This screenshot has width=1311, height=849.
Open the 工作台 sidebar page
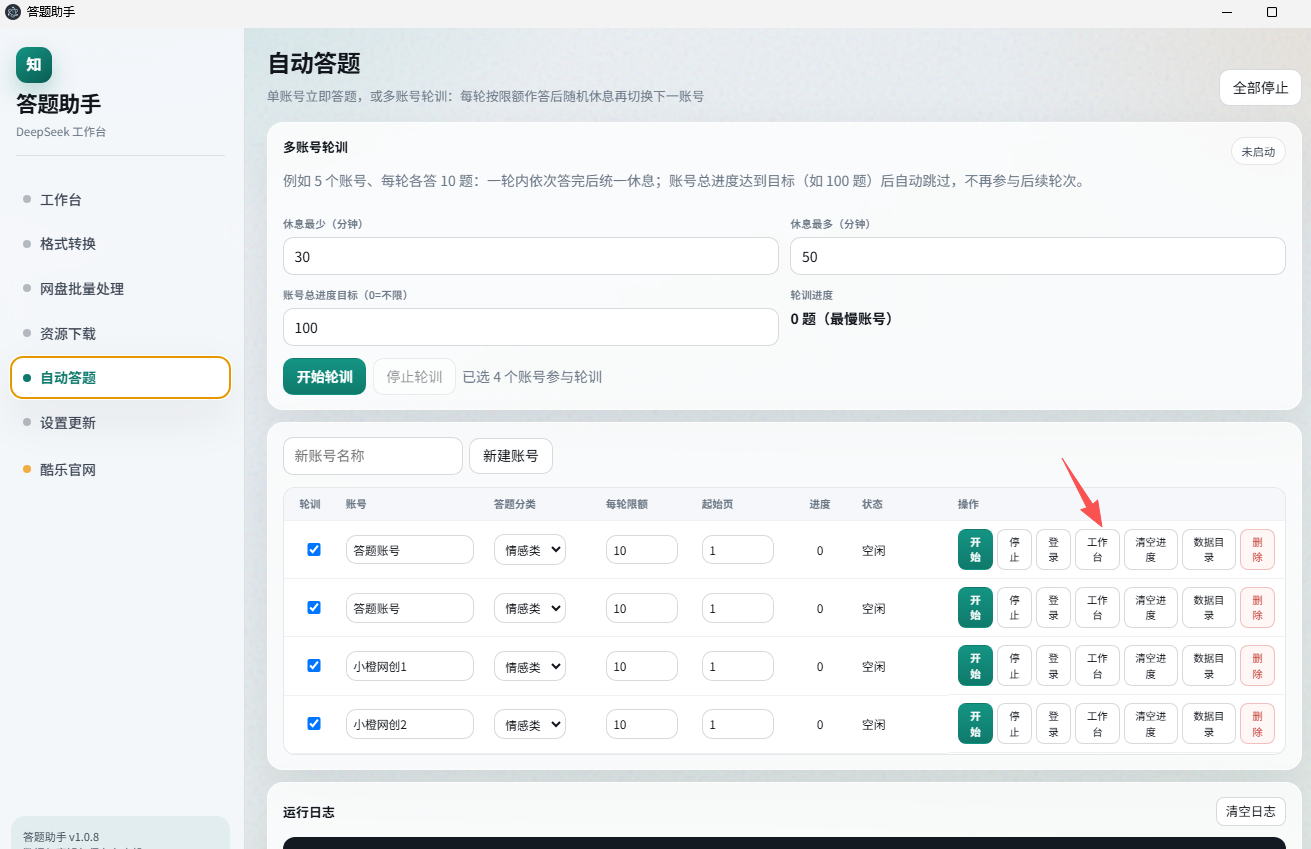[120, 200]
